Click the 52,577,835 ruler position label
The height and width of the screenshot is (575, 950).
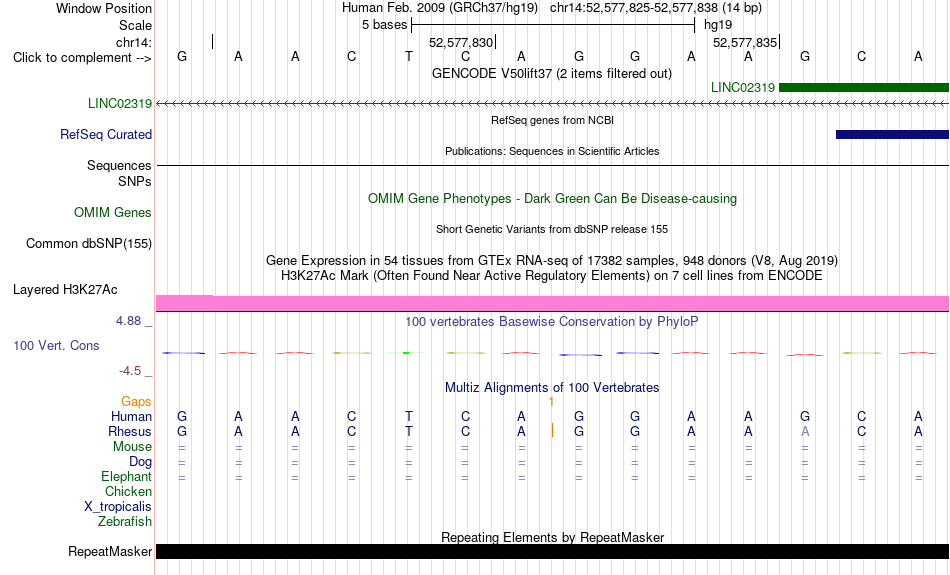click(745, 42)
